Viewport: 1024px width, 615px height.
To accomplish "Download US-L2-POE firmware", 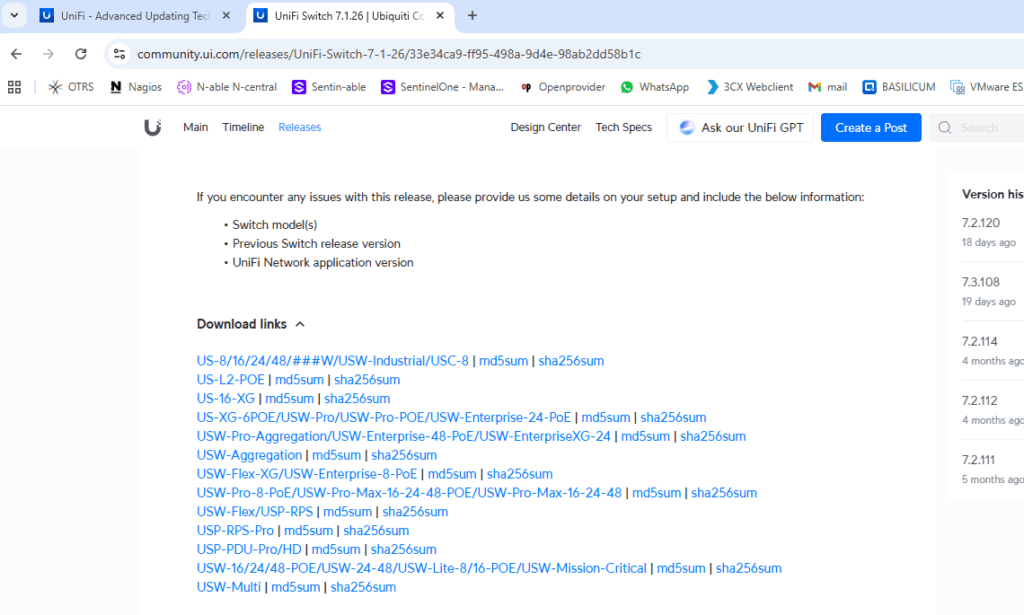I will click(231, 379).
